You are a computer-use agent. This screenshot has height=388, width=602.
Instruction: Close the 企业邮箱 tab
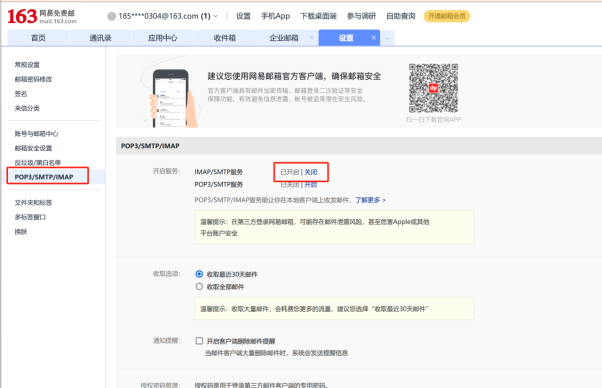click(x=311, y=38)
